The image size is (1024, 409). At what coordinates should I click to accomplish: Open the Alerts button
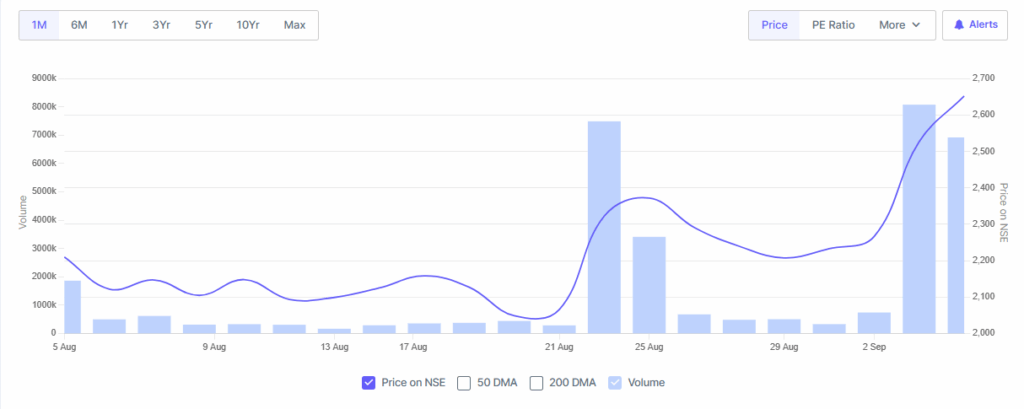[x=975, y=25]
